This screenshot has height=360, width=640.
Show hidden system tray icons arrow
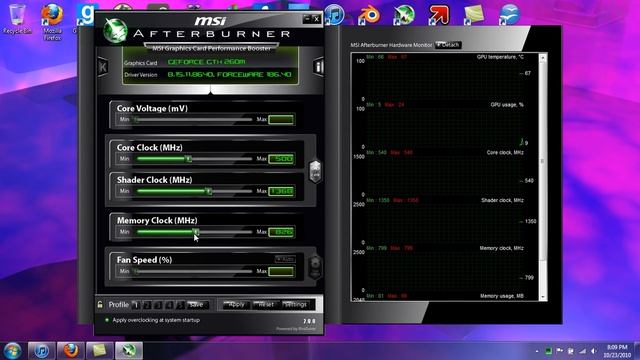[537, 351]
